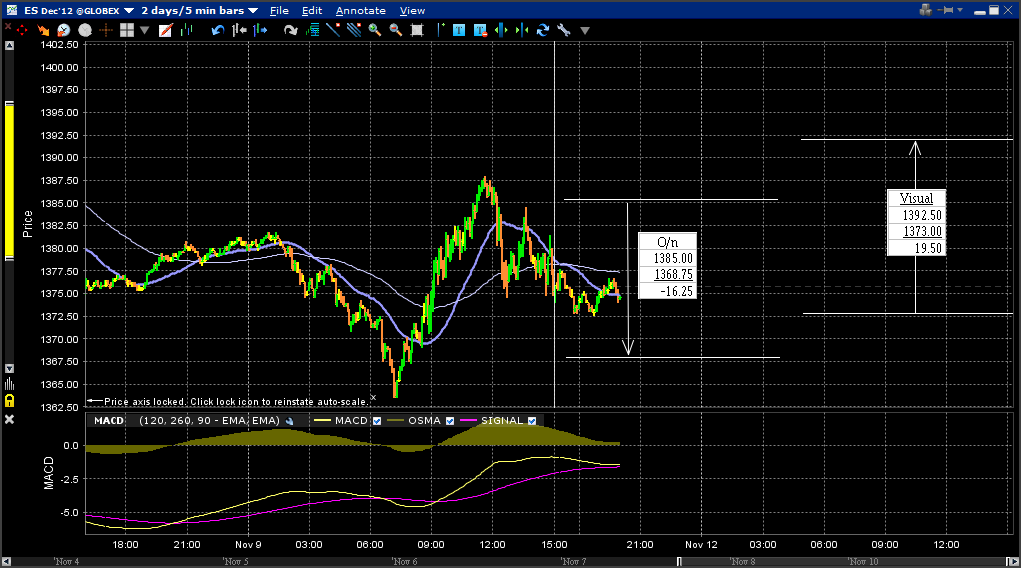Viewport: 1021px width, 568px height.
Task: Click the time scrollbar right arrow
Action: (1013, 561)
